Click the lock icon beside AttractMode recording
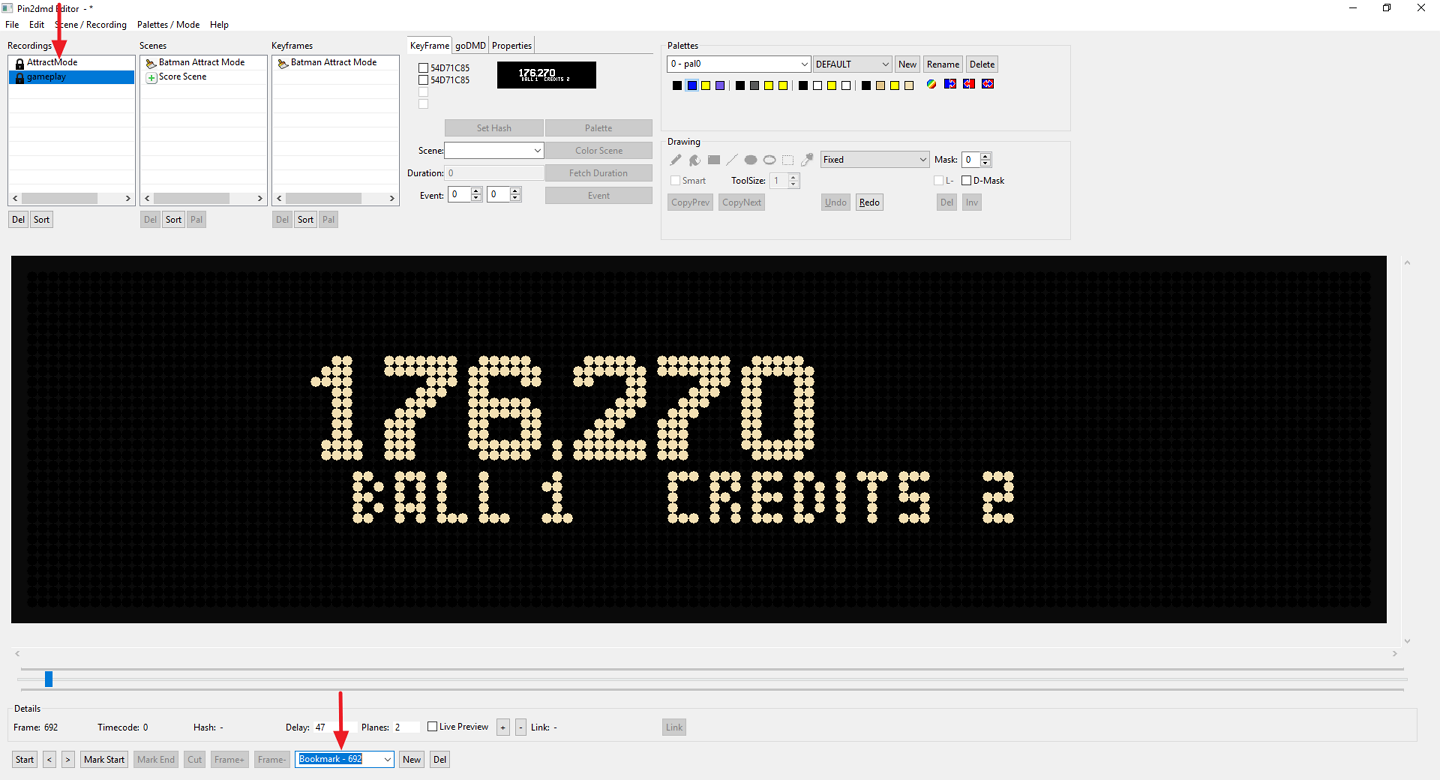This screenshot has height=780, width=1440. [x=19, y=63]
